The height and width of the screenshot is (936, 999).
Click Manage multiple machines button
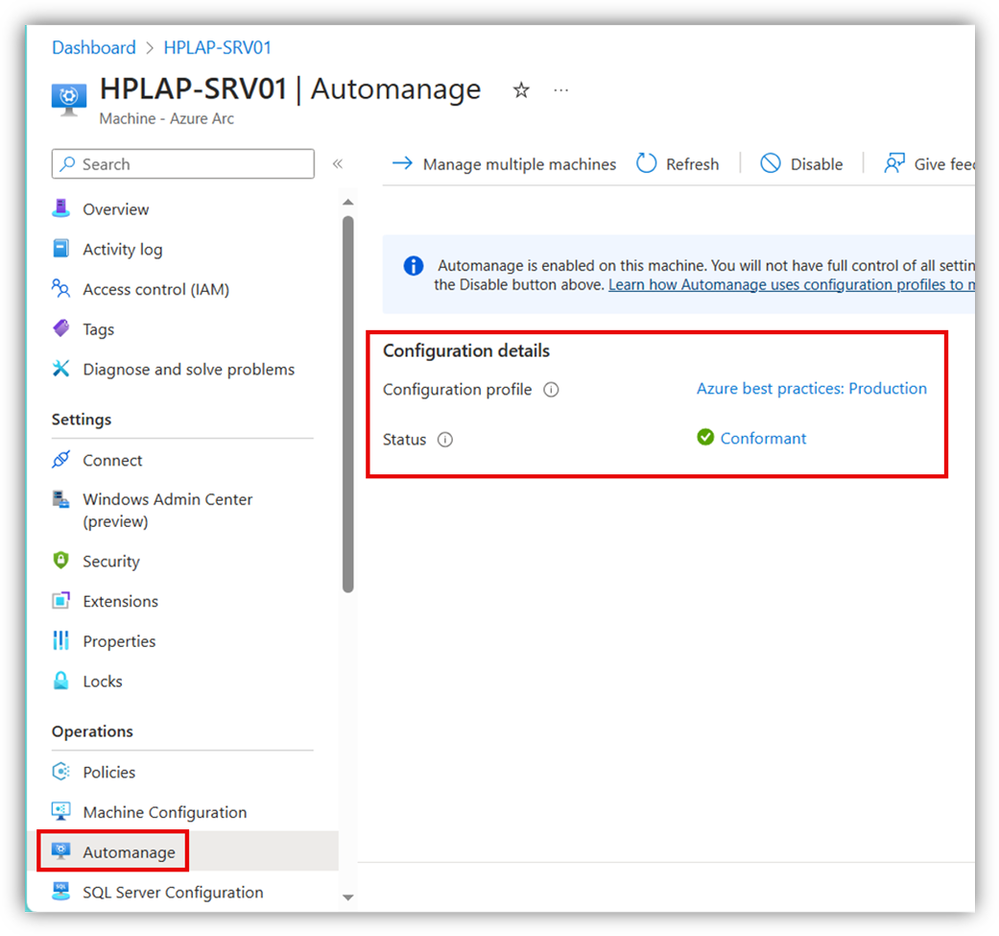pyautogui.click(x=504, y=164)
